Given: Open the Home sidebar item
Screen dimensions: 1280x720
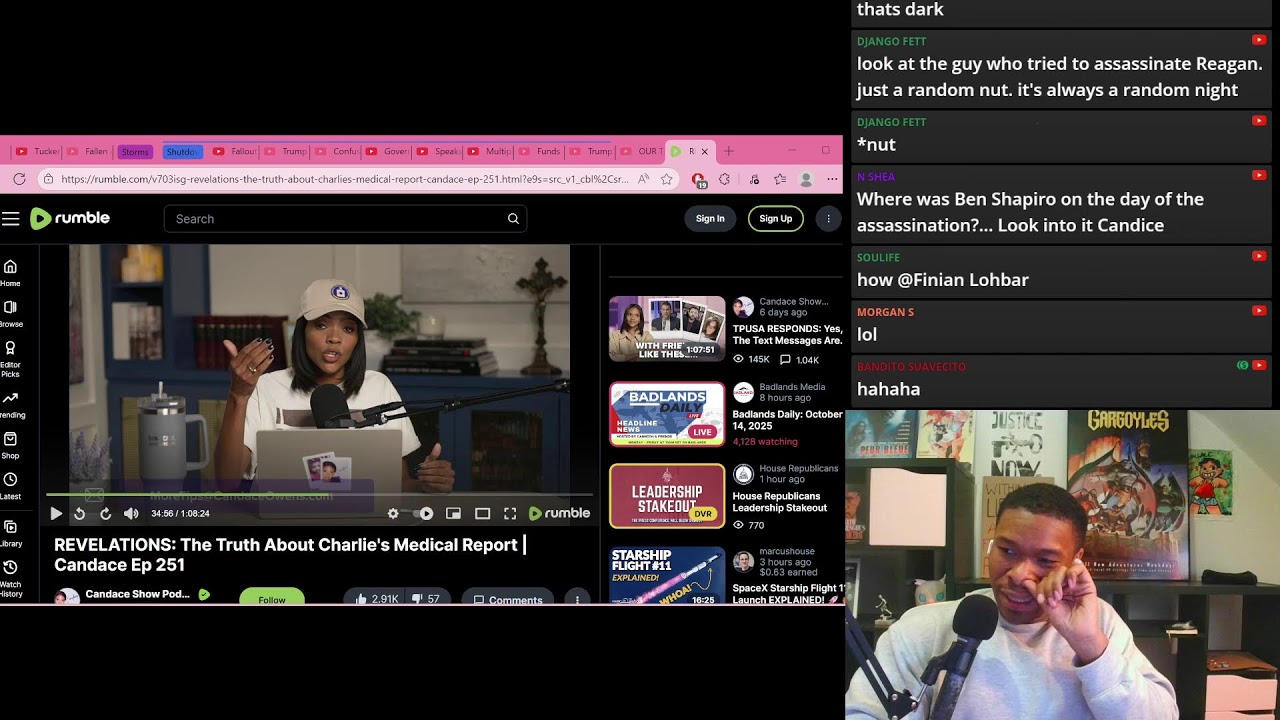Looking at the screenshot, I should pos(10,273).
